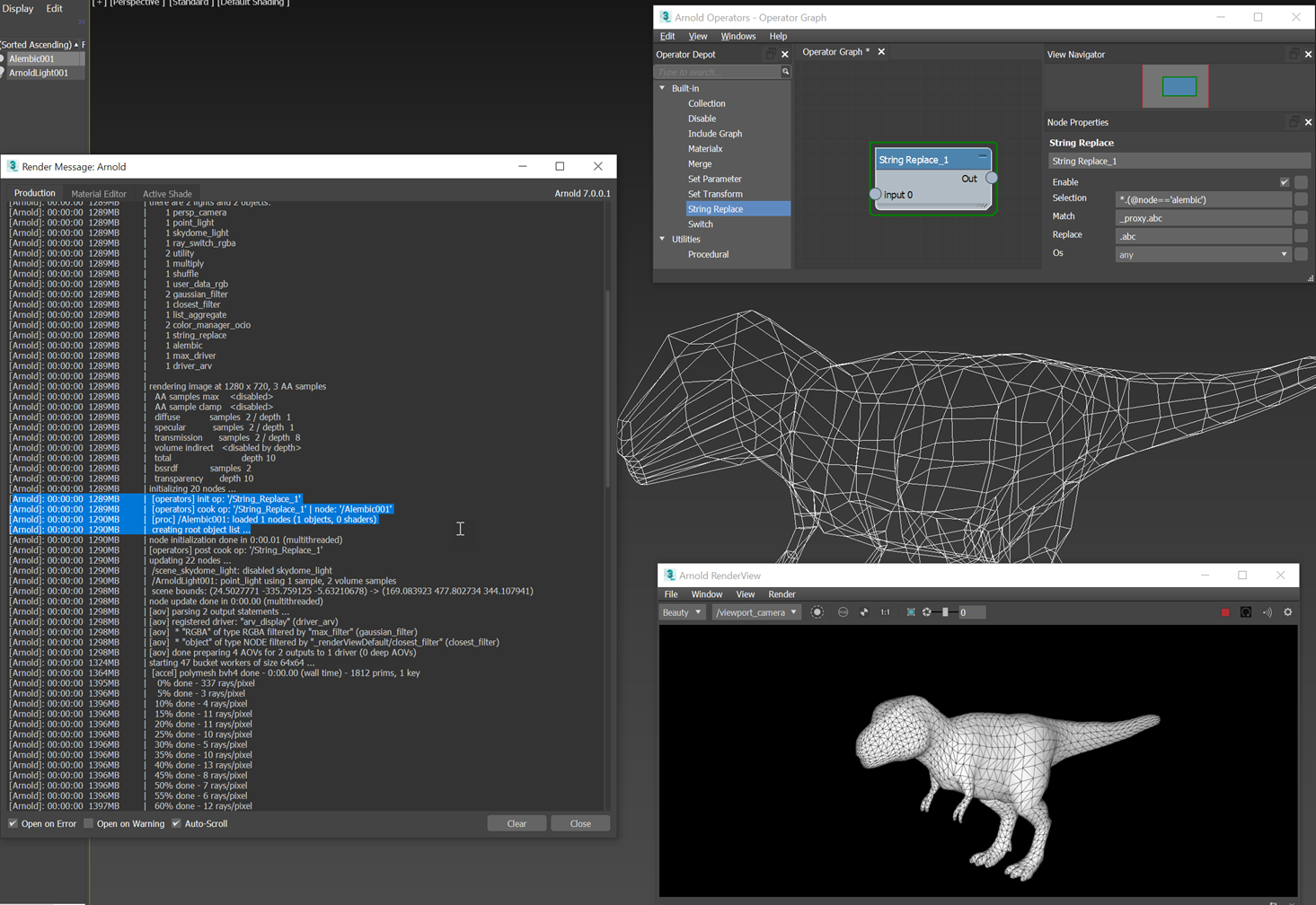The height and width of the screenshot is (905, 1316).
Task: Float the View Navigator panel
Action: click(1294, 55)
